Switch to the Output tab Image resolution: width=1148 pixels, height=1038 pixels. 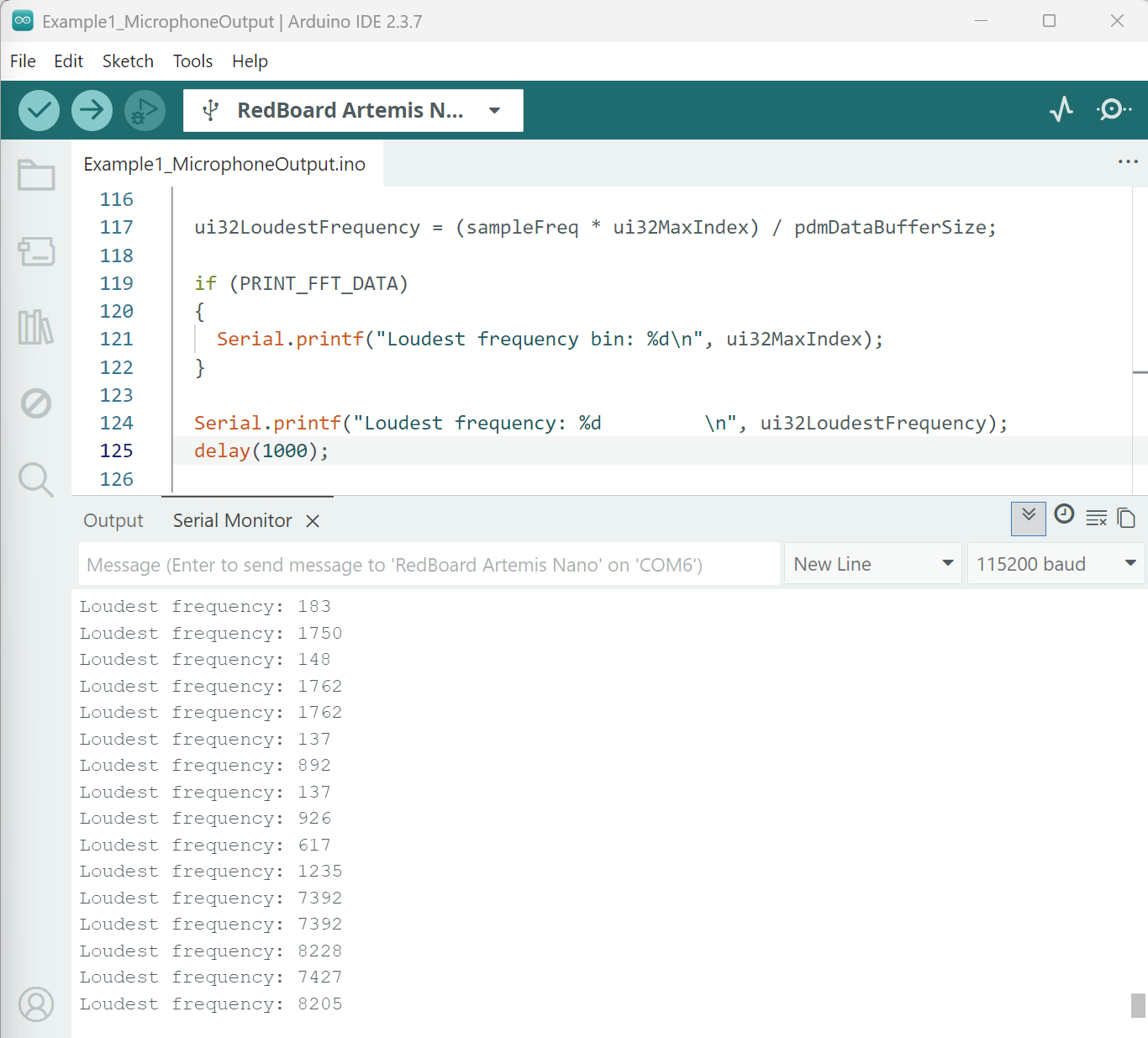pos(113,521)
